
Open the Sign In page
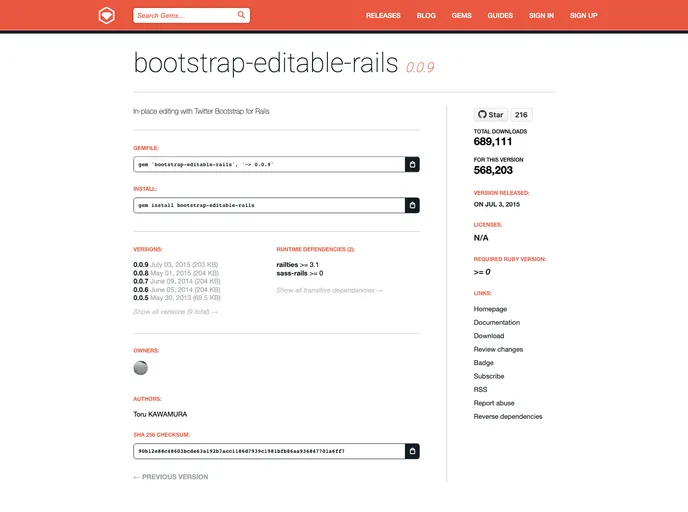tap(541, 15)
